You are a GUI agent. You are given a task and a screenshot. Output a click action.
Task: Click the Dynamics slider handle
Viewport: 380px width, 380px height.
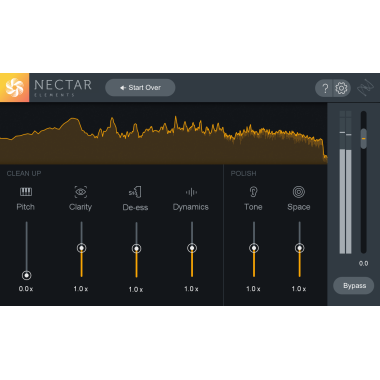(192, 248)
